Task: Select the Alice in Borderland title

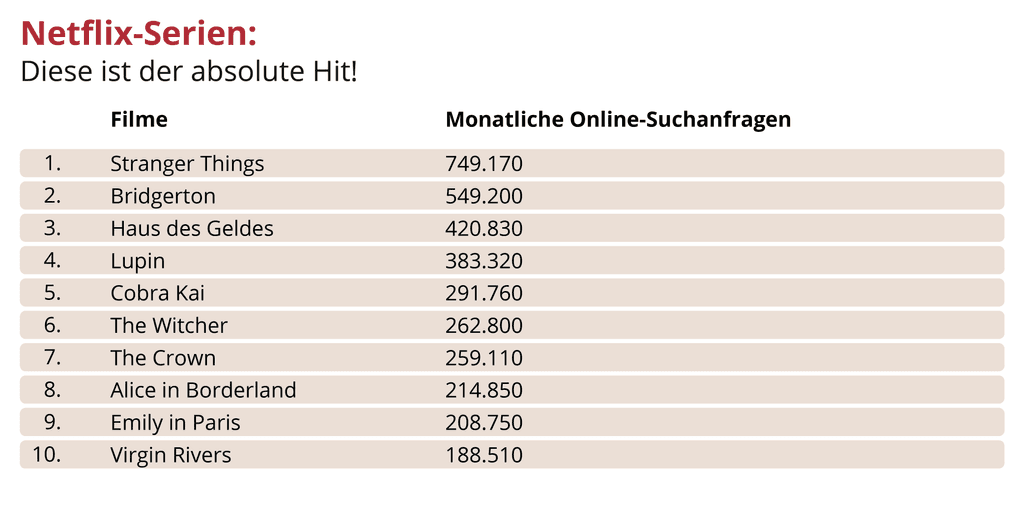Action: pos(203,390)
